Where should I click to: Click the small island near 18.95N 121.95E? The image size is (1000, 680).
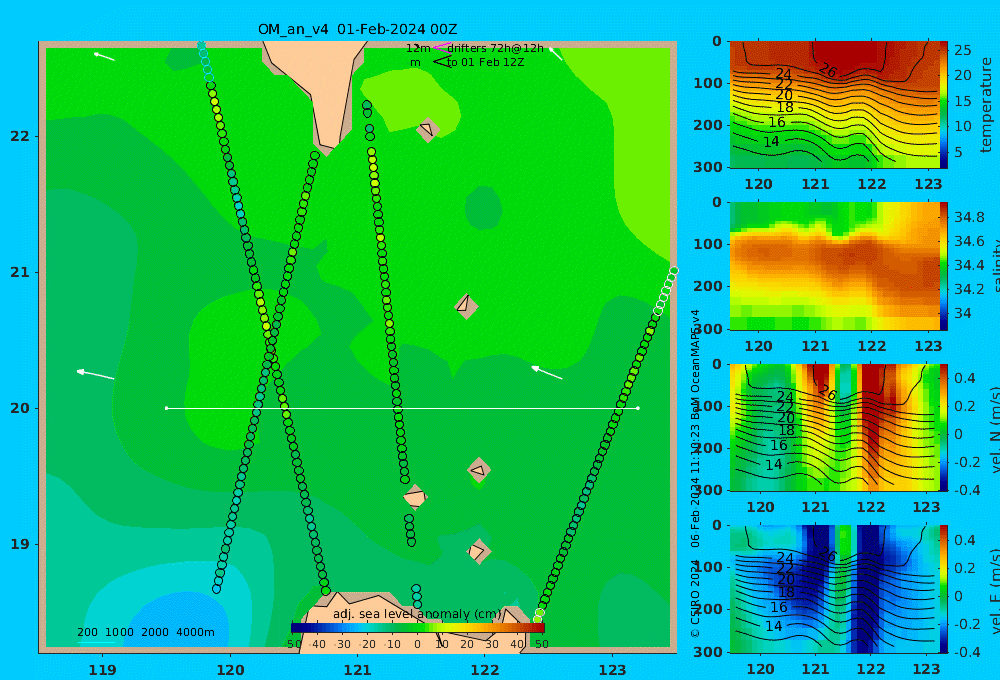tap(478, 551)
